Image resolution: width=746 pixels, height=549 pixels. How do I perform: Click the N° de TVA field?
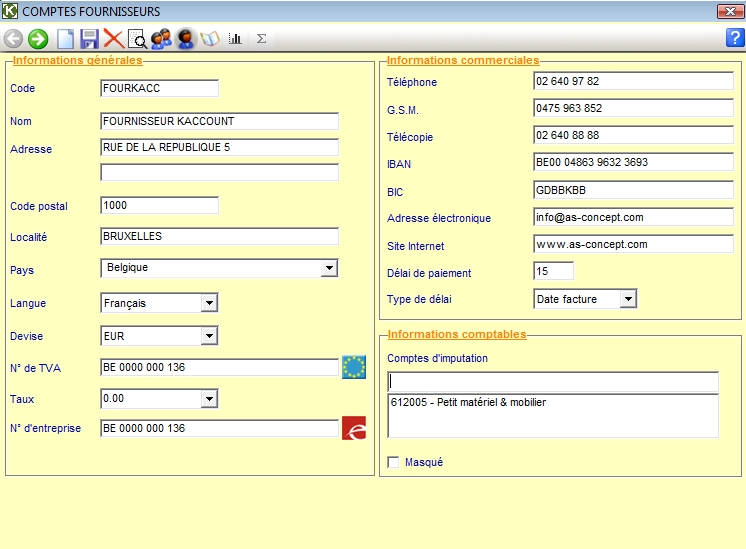pyautogui.click(x=219, y=367)
